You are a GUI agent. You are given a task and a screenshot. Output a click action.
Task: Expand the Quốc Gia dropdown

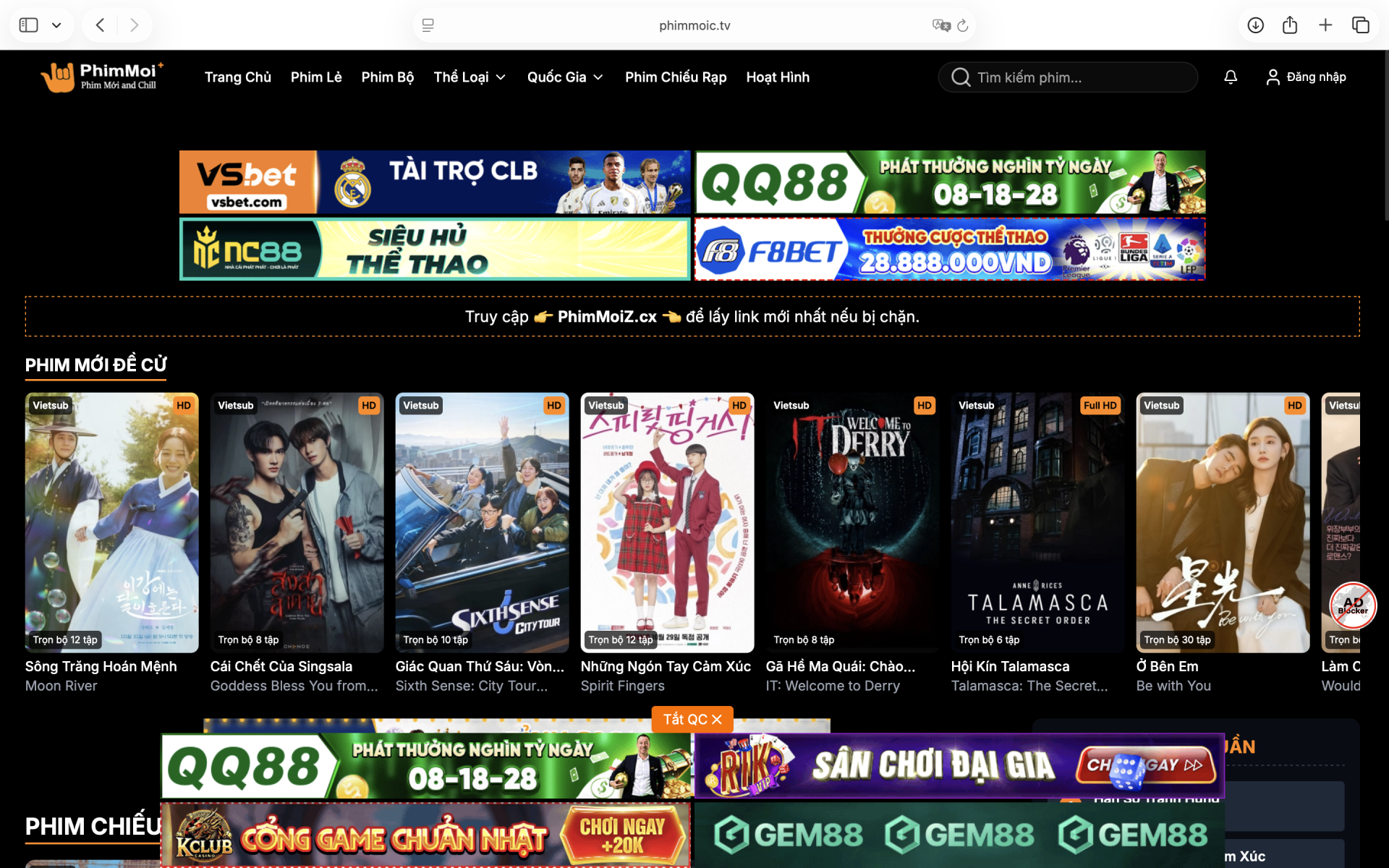[565, 77]
